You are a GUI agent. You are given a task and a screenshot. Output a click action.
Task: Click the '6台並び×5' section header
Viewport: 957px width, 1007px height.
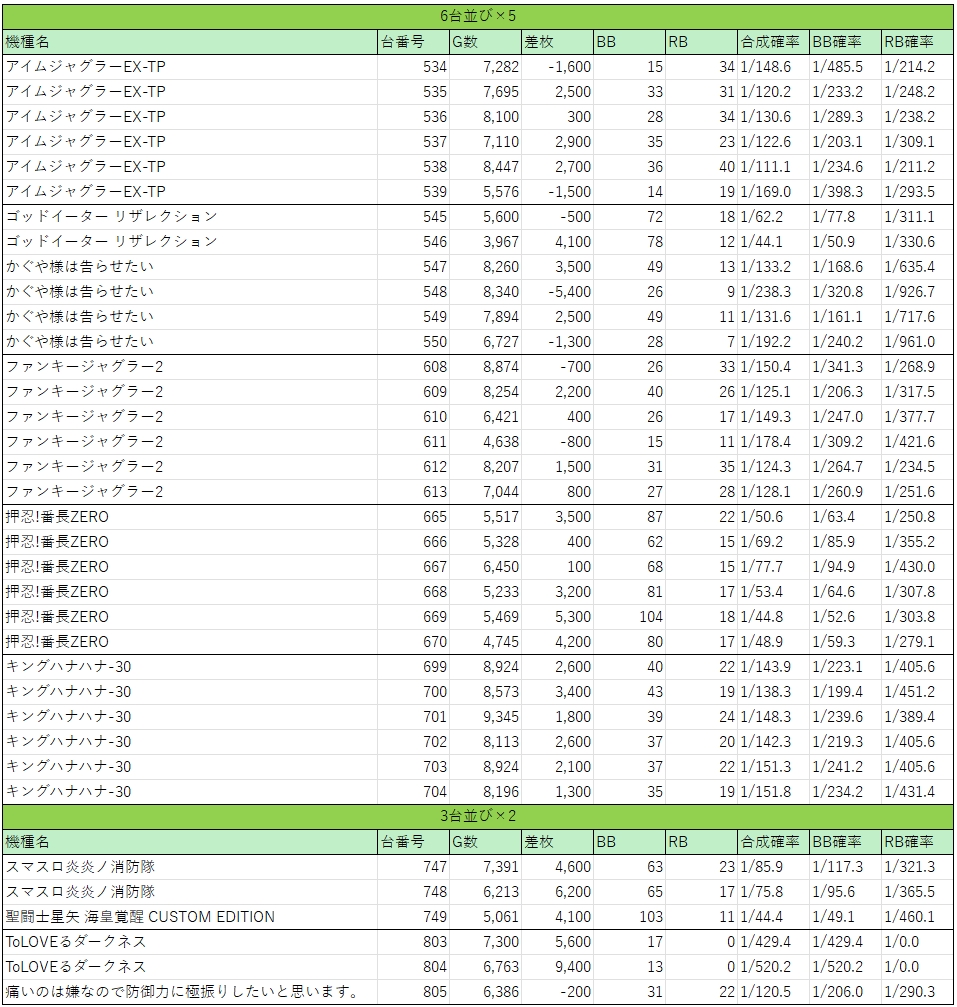478,16
